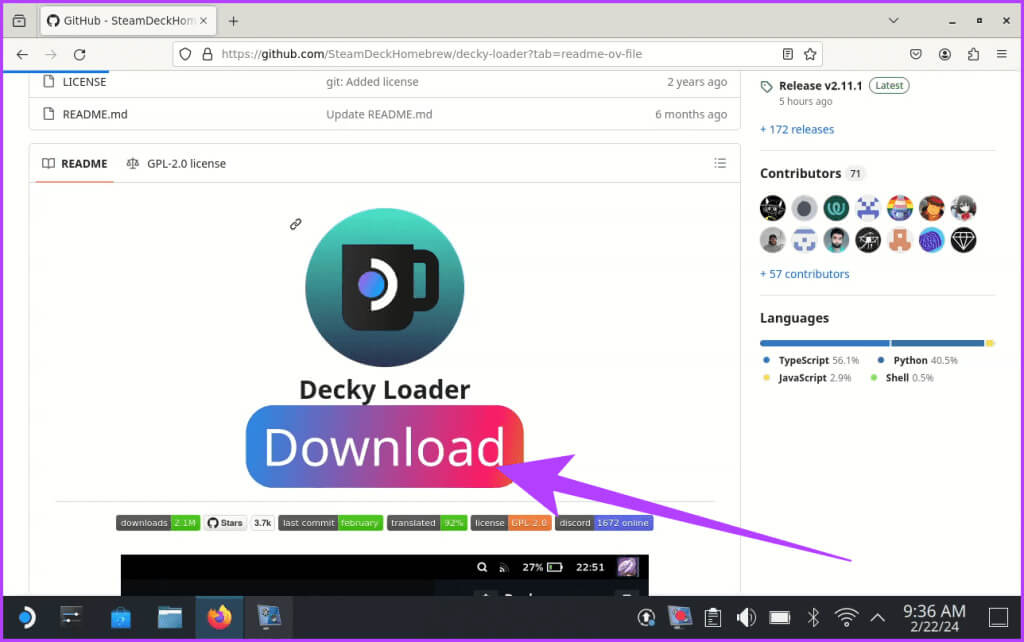This screenshot has height=642, width=1024.
Task: Open the Firefox hamburger application menu
Action: [1001, 54]
